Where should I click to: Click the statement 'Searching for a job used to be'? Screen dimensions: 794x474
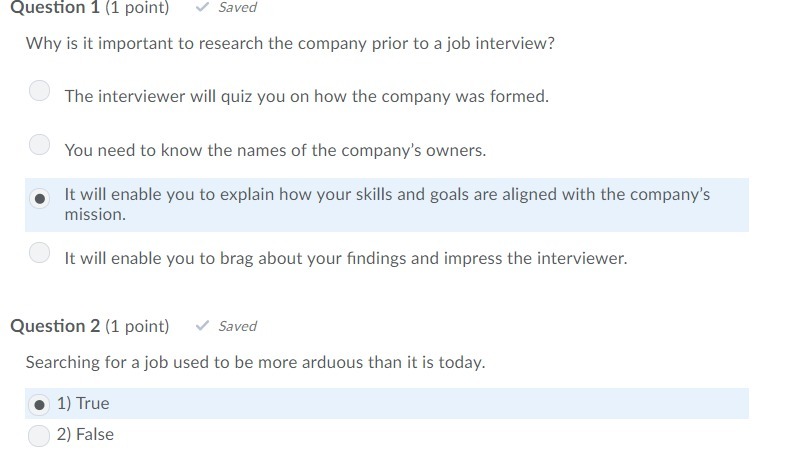coord(255,362)
